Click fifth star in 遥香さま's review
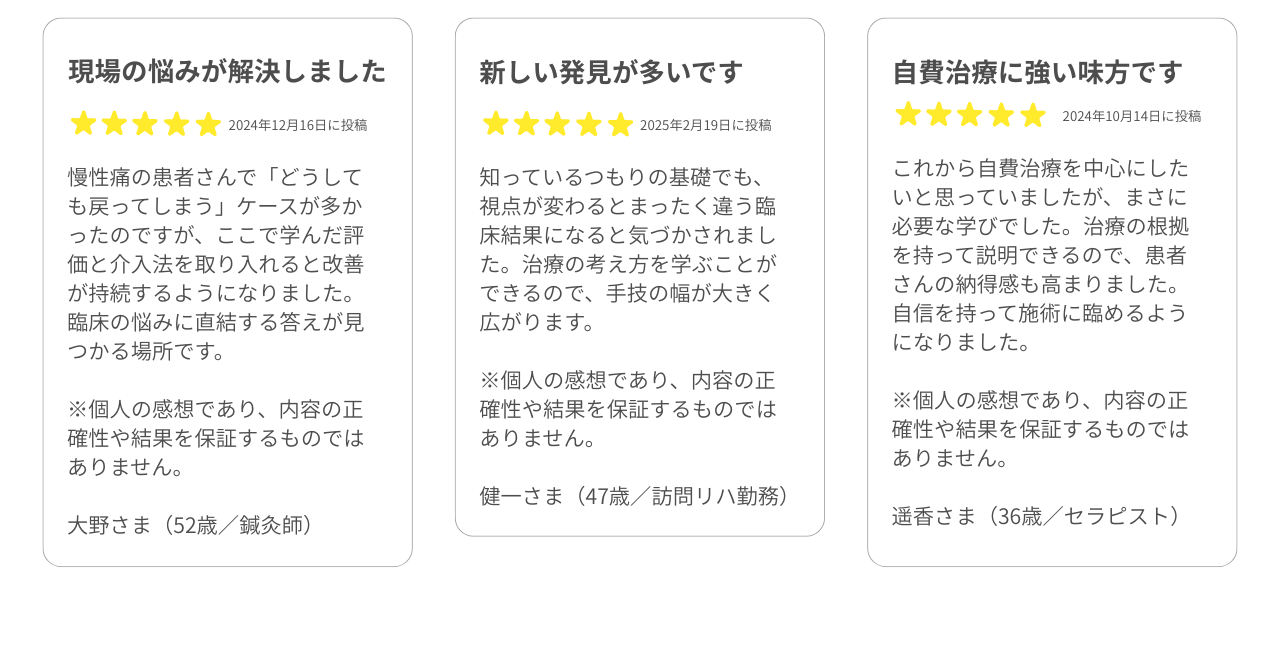Image resolution: width=1280 pixels, height=670 pixels. [x=1032, y=115]
